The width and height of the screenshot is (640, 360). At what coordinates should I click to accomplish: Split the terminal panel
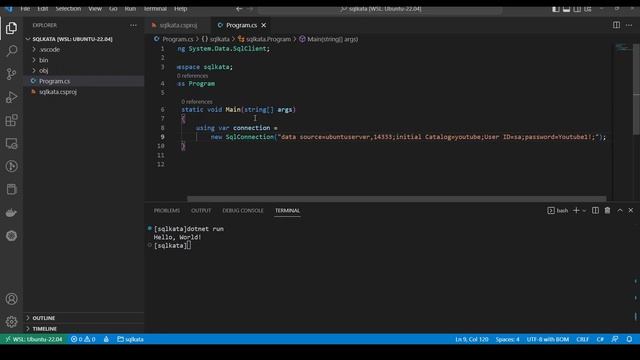[x=596, y=210]
